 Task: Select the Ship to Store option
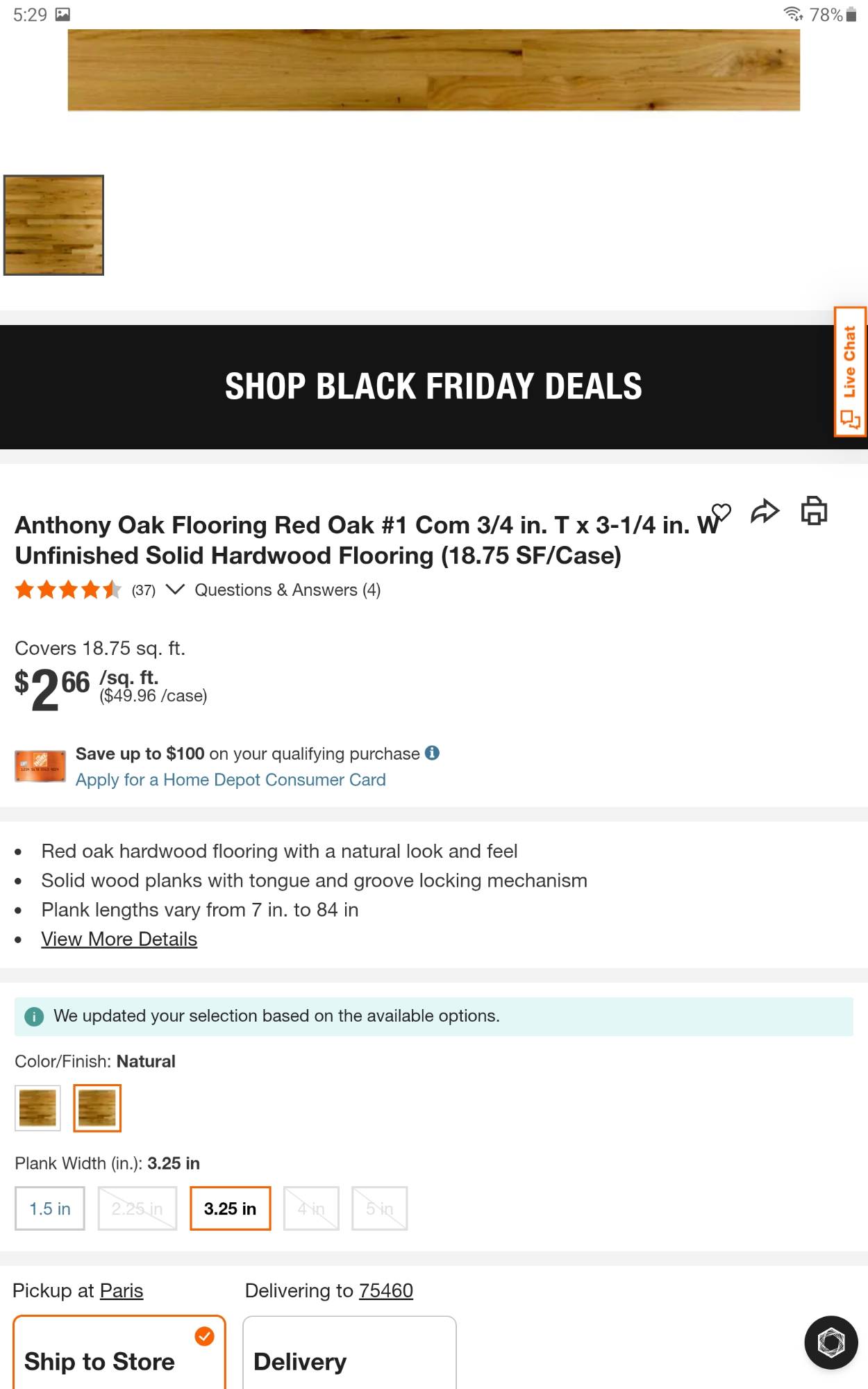(x=119, y=1354)
